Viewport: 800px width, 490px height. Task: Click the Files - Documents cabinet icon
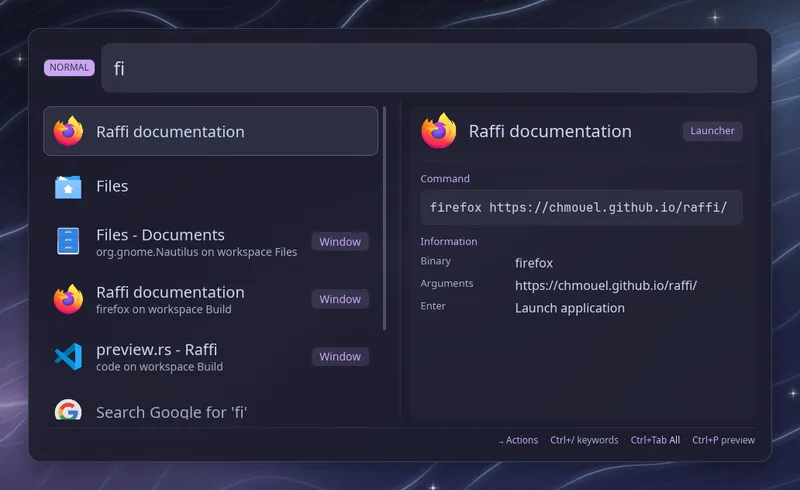[68, 241]
